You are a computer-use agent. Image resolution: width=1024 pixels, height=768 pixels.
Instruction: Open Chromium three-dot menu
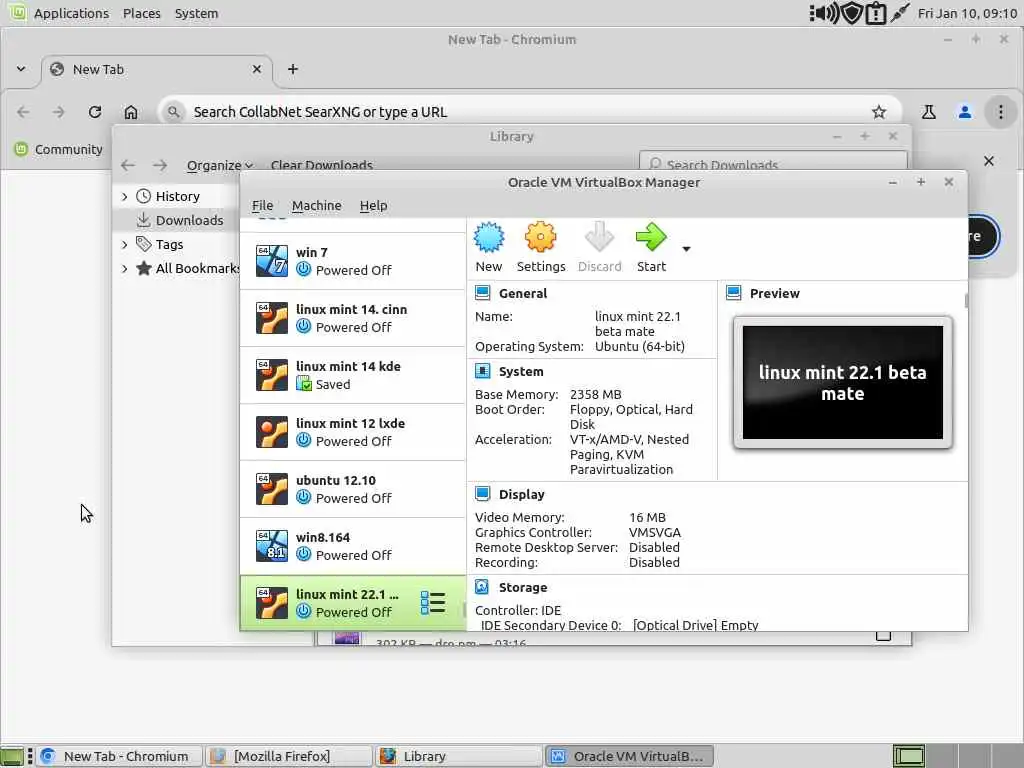click(x=1000, y=112)
